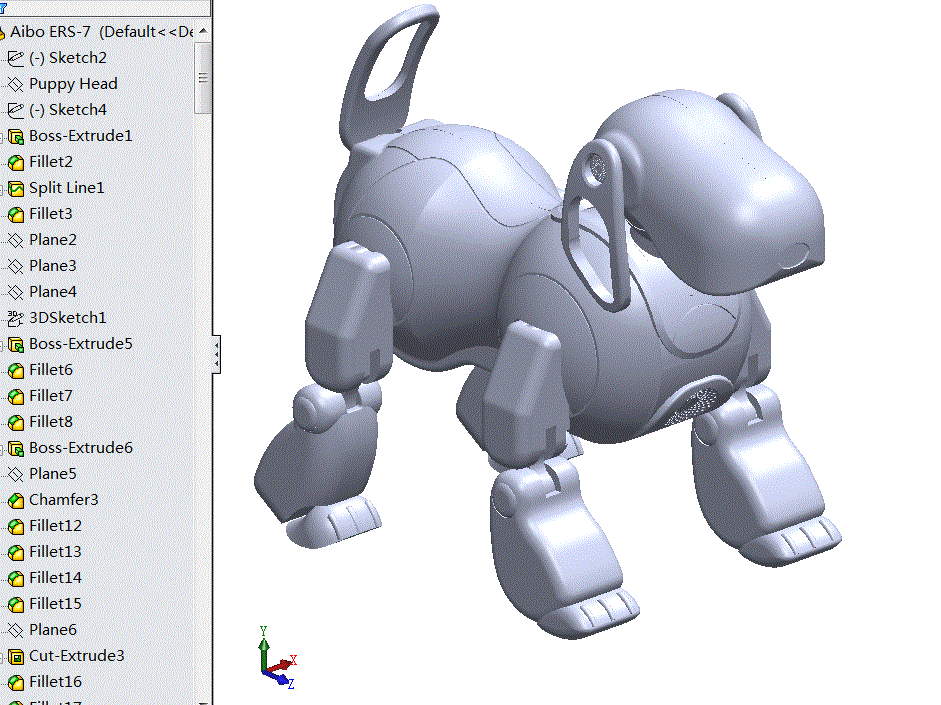Click the Plane2 reference plane icon
941x705 pixels.
[16, 240]
